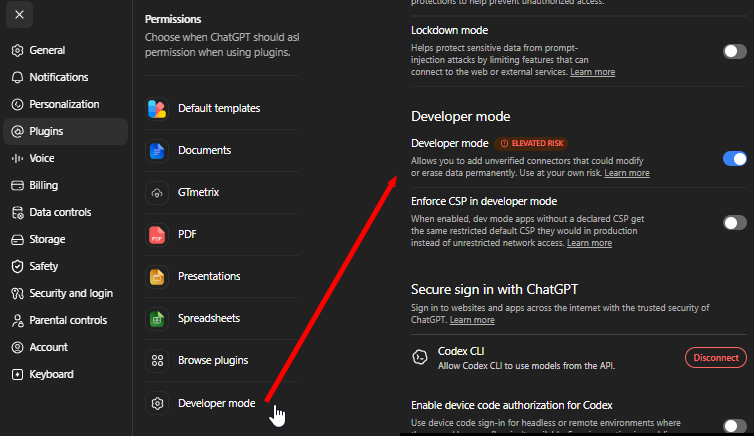Open Learn more link for Enforce CSP
Image resolution: width=754 pixels, height=436 pixels.
[x=589, y=243]
